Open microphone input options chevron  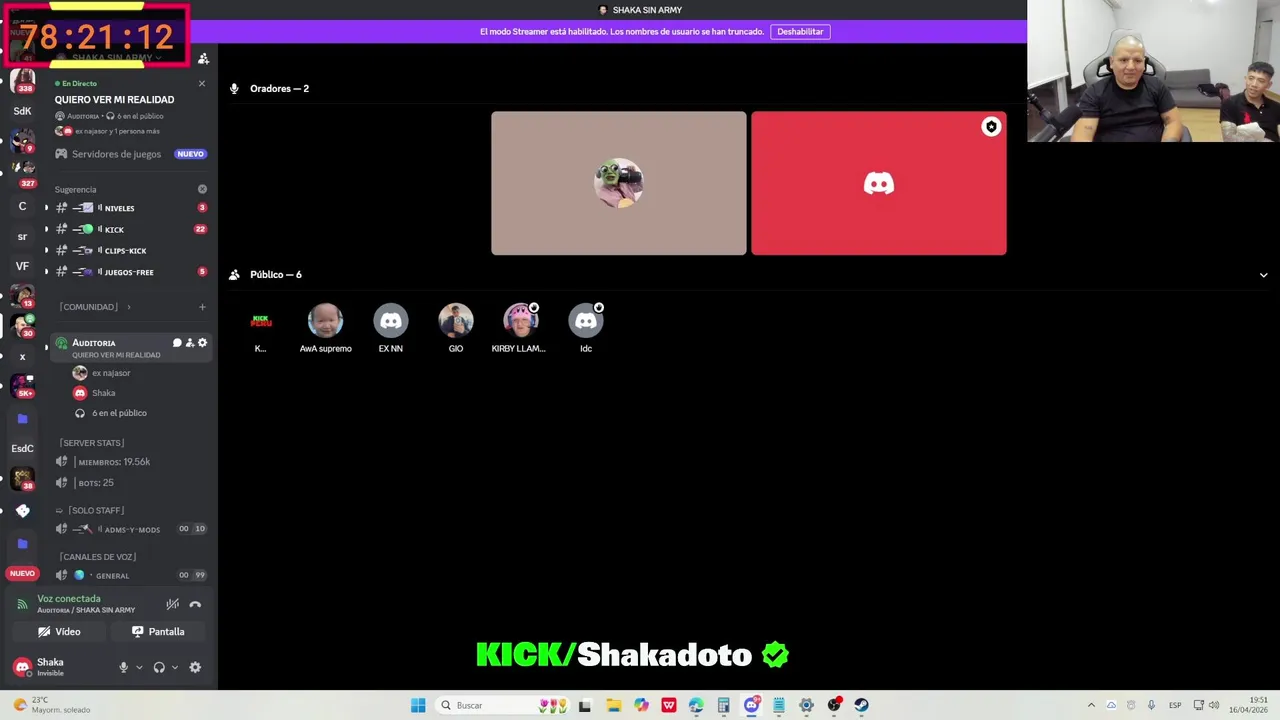click(139, 667)
